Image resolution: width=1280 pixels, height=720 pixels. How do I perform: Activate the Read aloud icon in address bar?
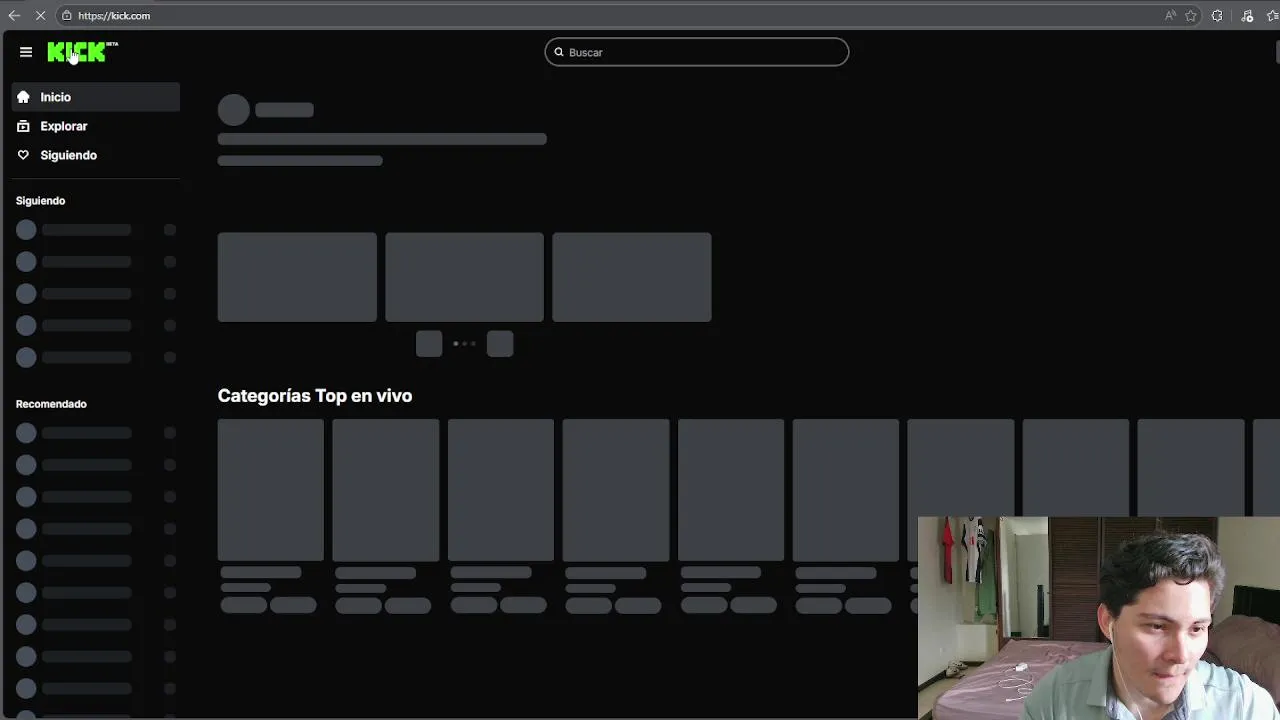(x=1171, y=16)
